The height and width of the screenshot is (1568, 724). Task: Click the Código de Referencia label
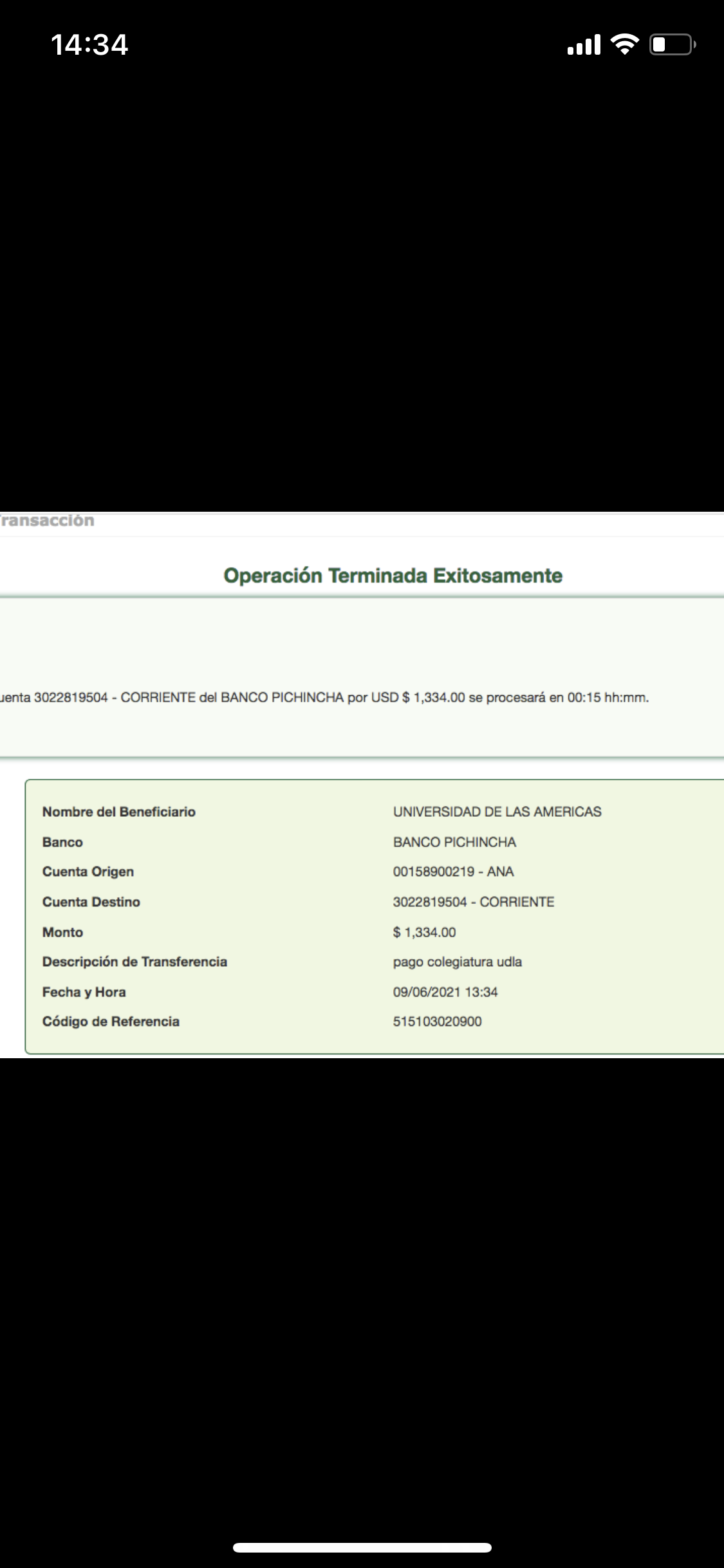(x=111, y=1022)
